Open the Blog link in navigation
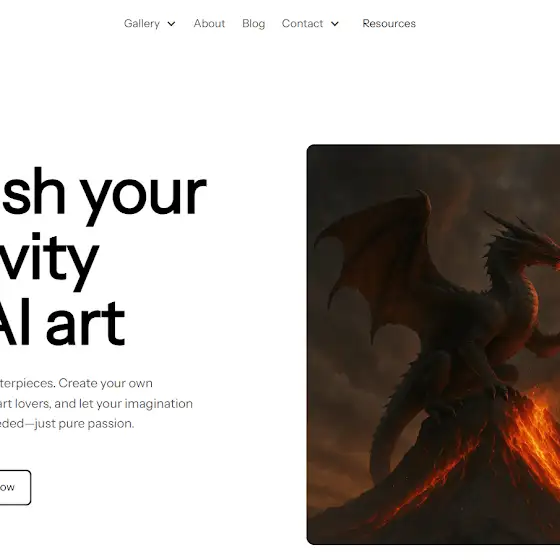Viewport: 560px width, 560px height. [254, 24]
